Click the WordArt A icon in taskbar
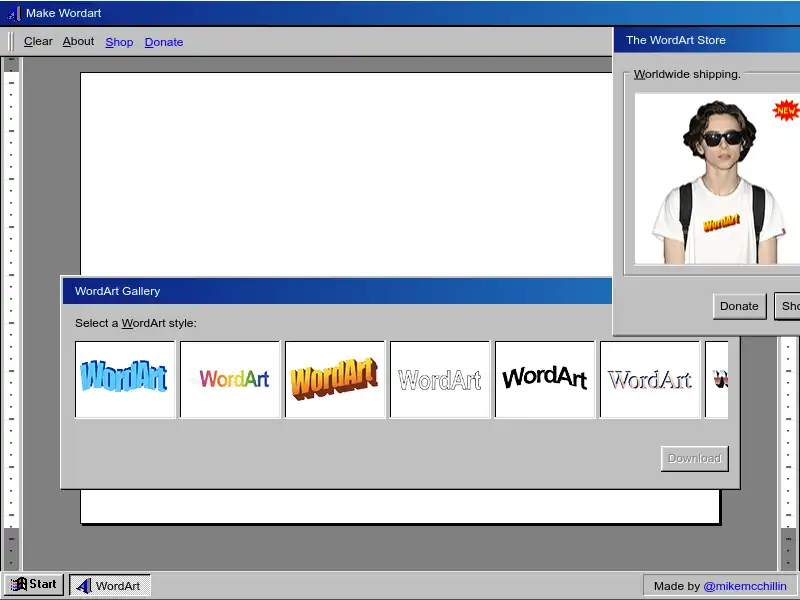The image size is (800, 600). click(x=84, y=586)
